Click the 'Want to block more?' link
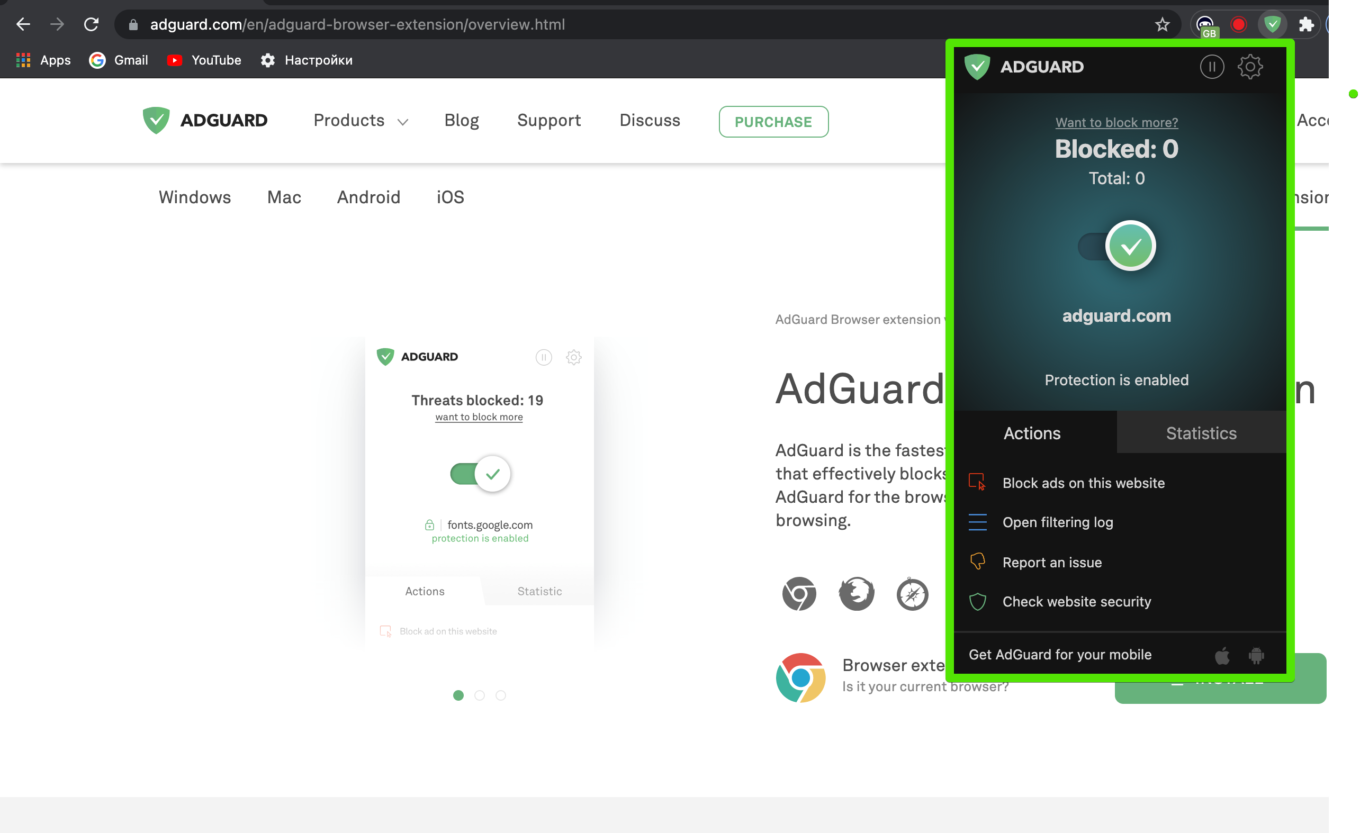 point(1116,123)
